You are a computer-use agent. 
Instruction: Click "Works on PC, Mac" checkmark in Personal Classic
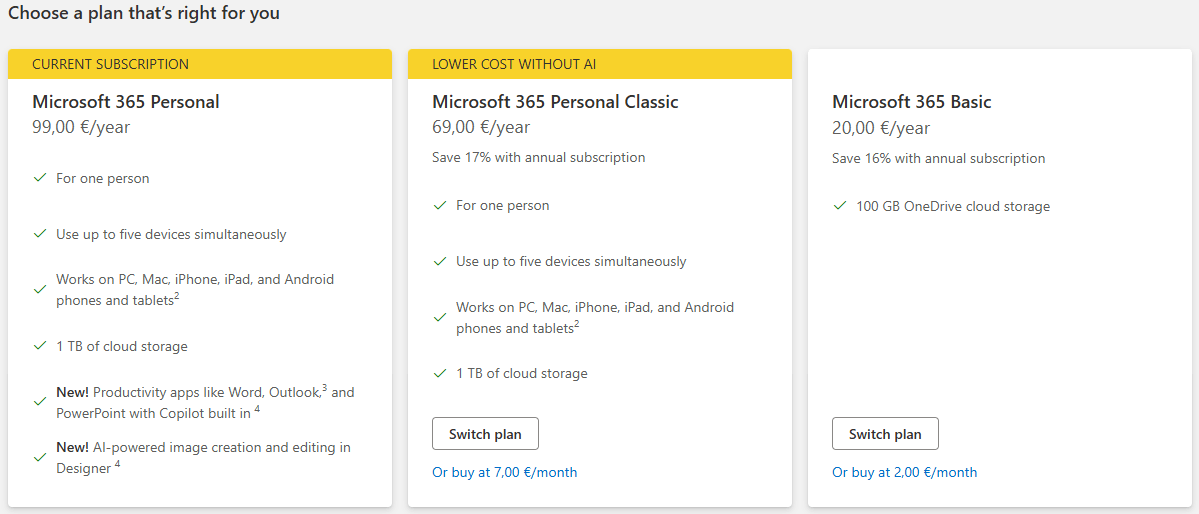click(440, 317)
